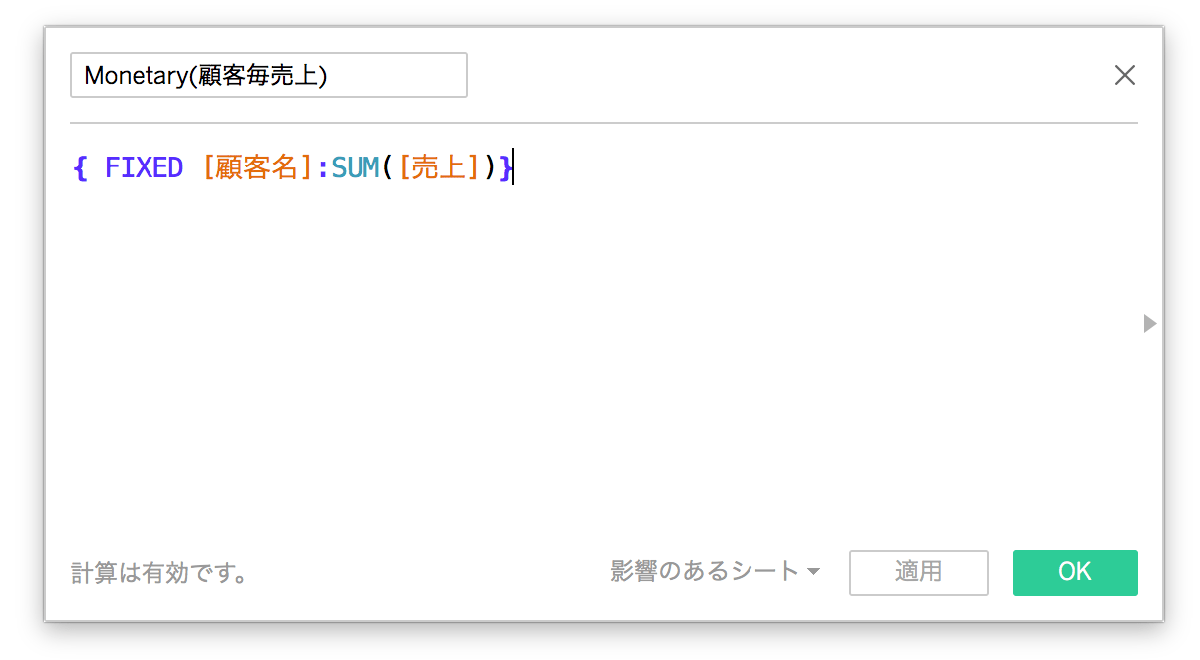Click the closing curly brace
1200x660 pixels.
click(506, 168)
